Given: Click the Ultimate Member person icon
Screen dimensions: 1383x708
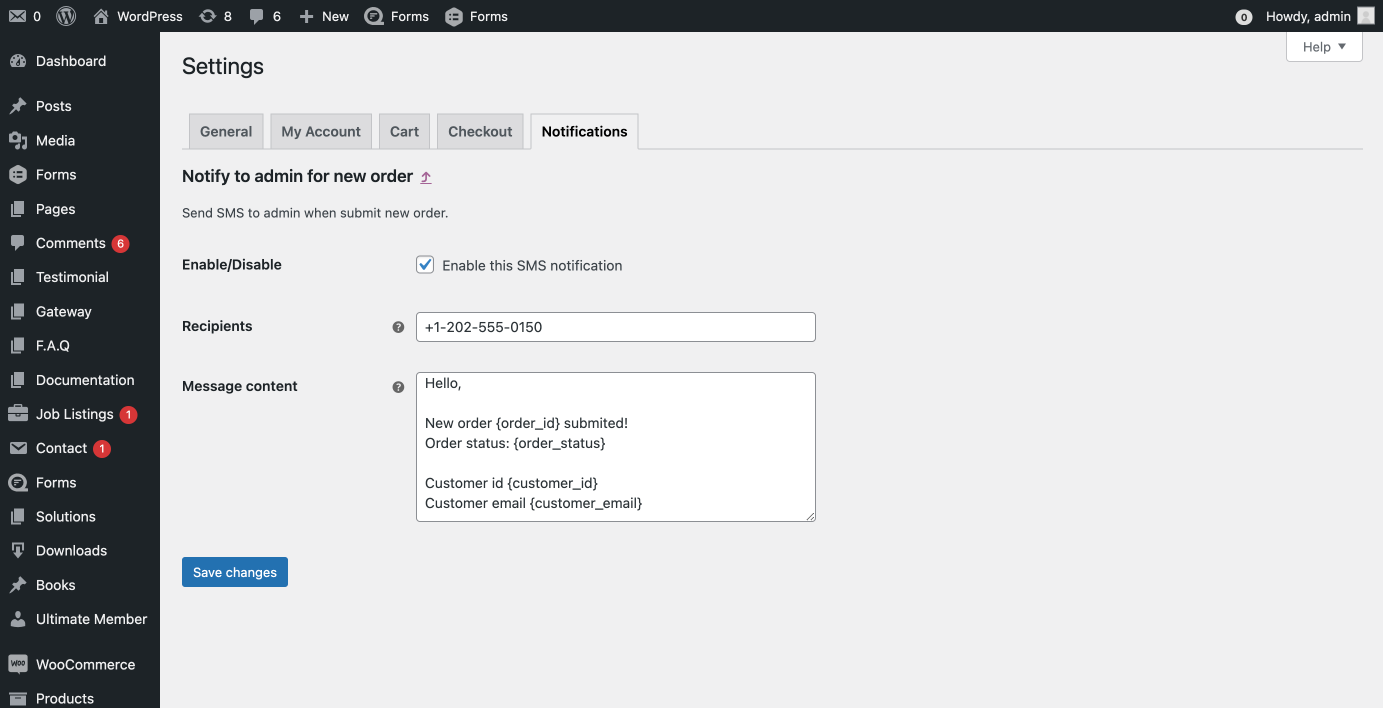Looking at the screenshot, I should click(x=18, y=619).
